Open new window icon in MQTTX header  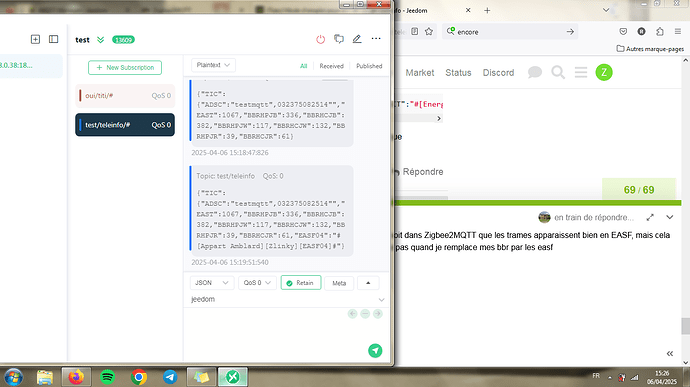(339, 39)
